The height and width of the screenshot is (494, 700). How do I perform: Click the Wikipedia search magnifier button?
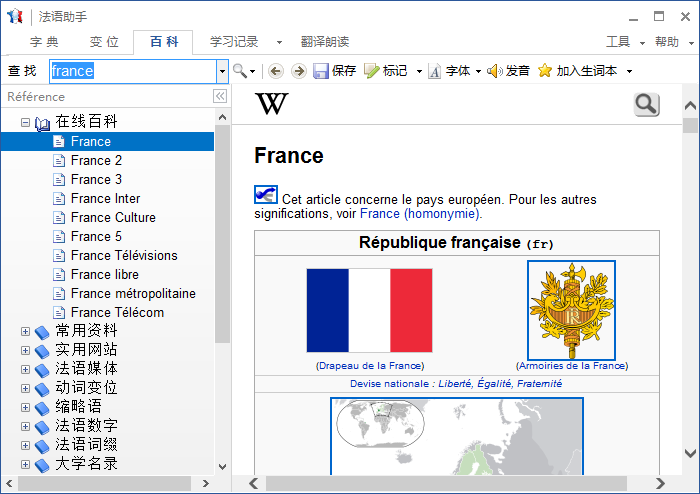click(x=646, y=105)
